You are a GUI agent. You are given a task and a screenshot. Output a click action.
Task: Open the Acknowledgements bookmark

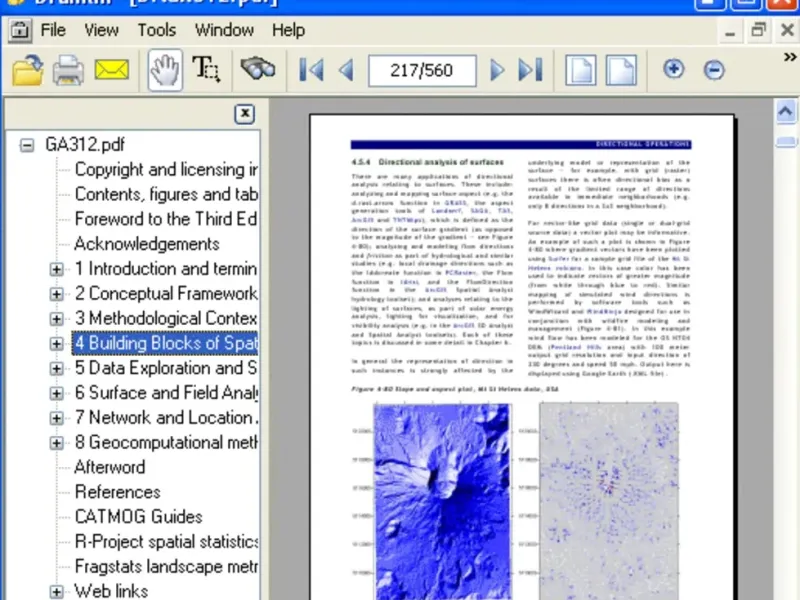click(147, 244)
